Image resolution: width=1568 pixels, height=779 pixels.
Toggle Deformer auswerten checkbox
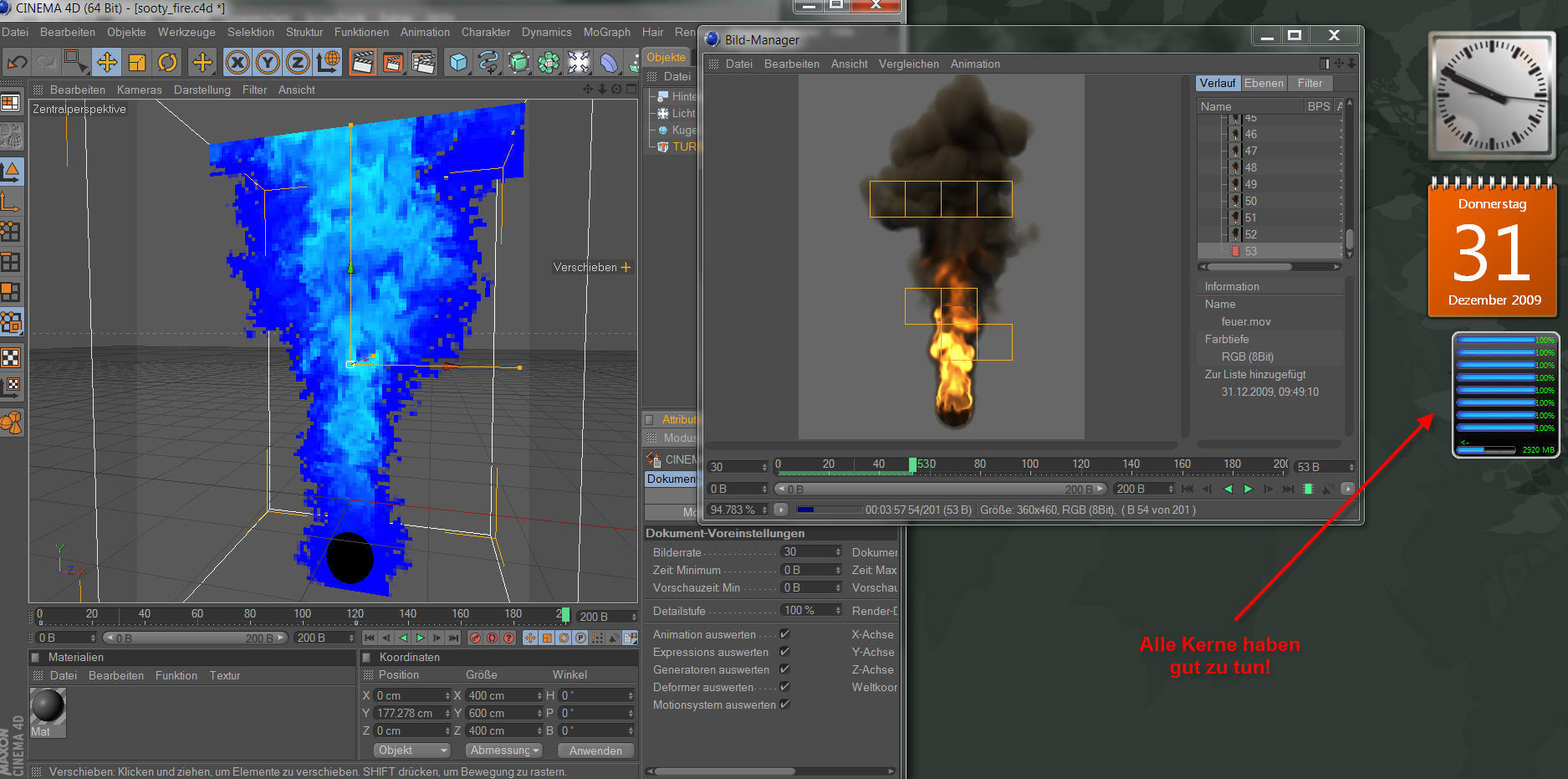(x=784, y=687)
